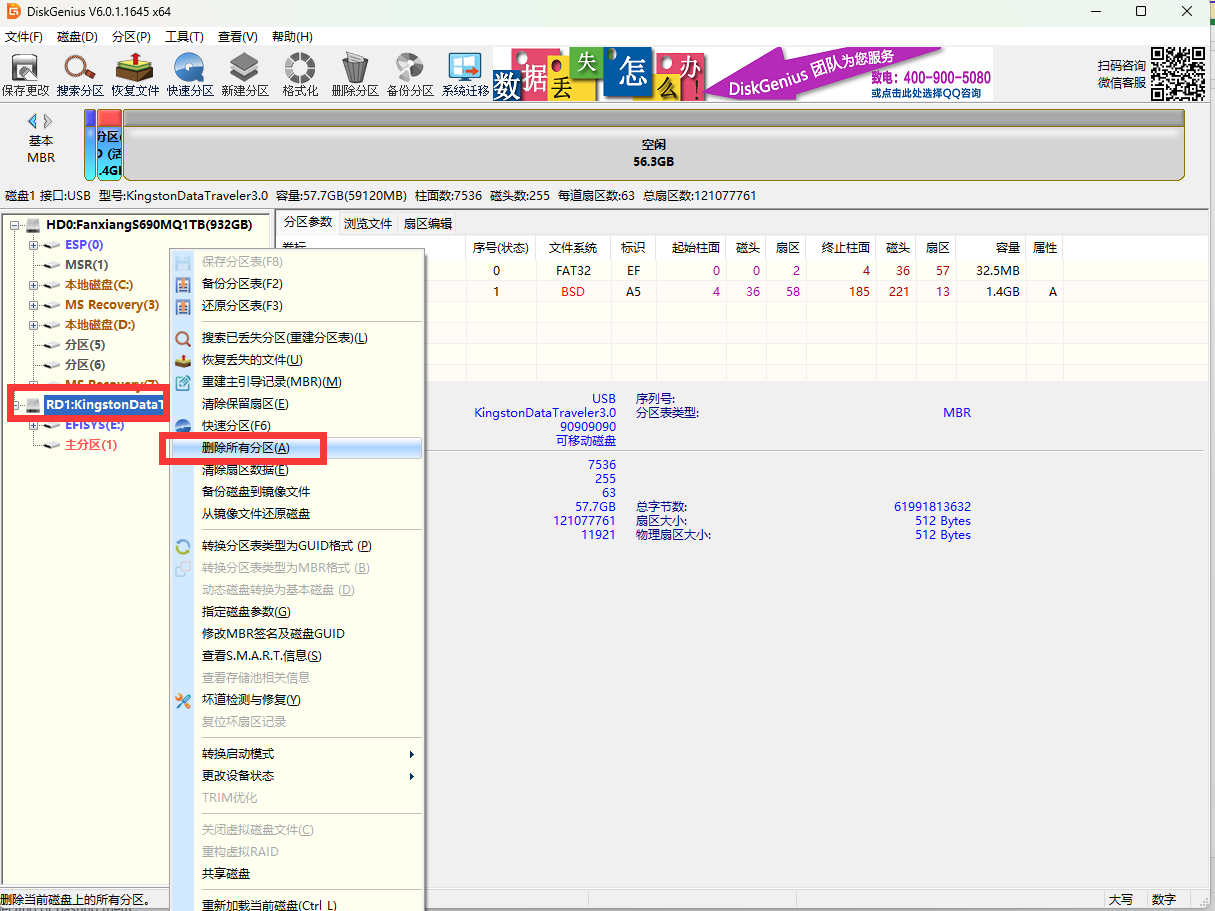Click the BSD file system table cell
The width and height of the screenshot is (1215, 911).
[x=573, y=292]
